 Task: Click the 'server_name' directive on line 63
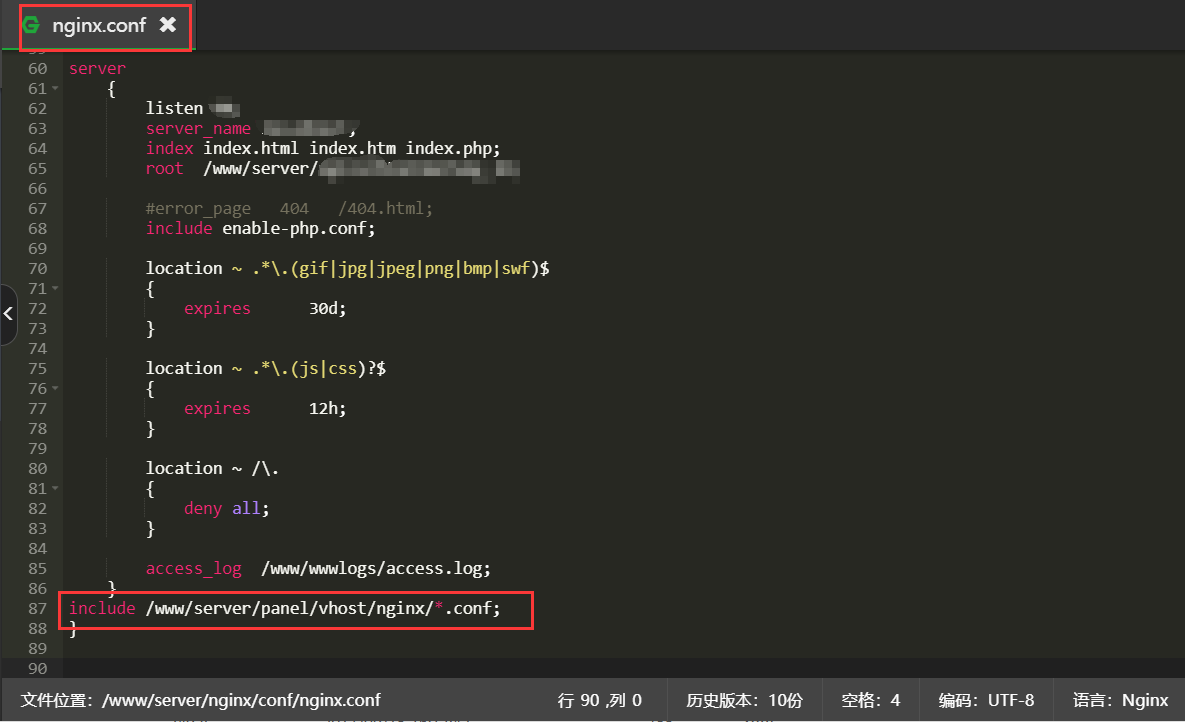tap(198, 129)
